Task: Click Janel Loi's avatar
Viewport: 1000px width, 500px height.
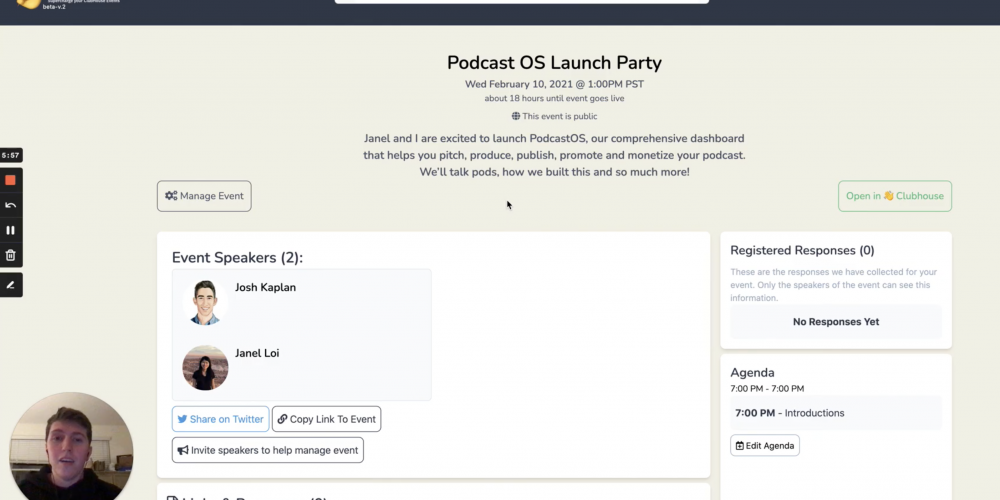Action: (205, 368)
